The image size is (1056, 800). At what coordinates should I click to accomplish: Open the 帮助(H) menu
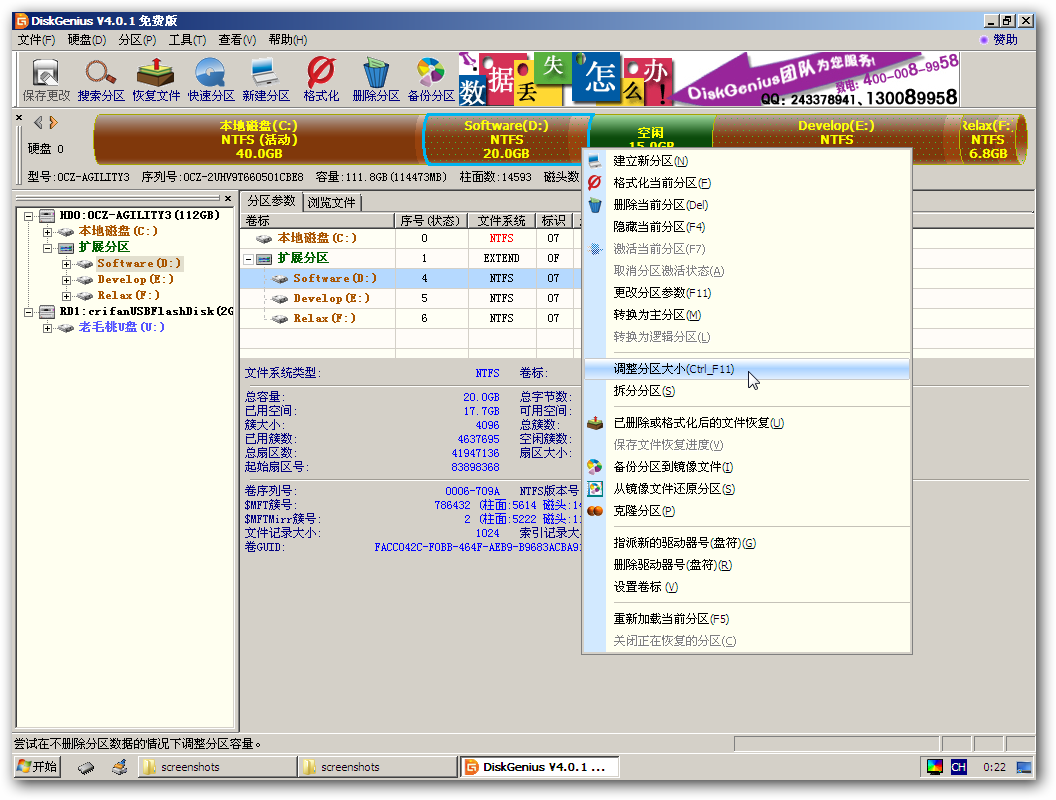coord(288,40)
